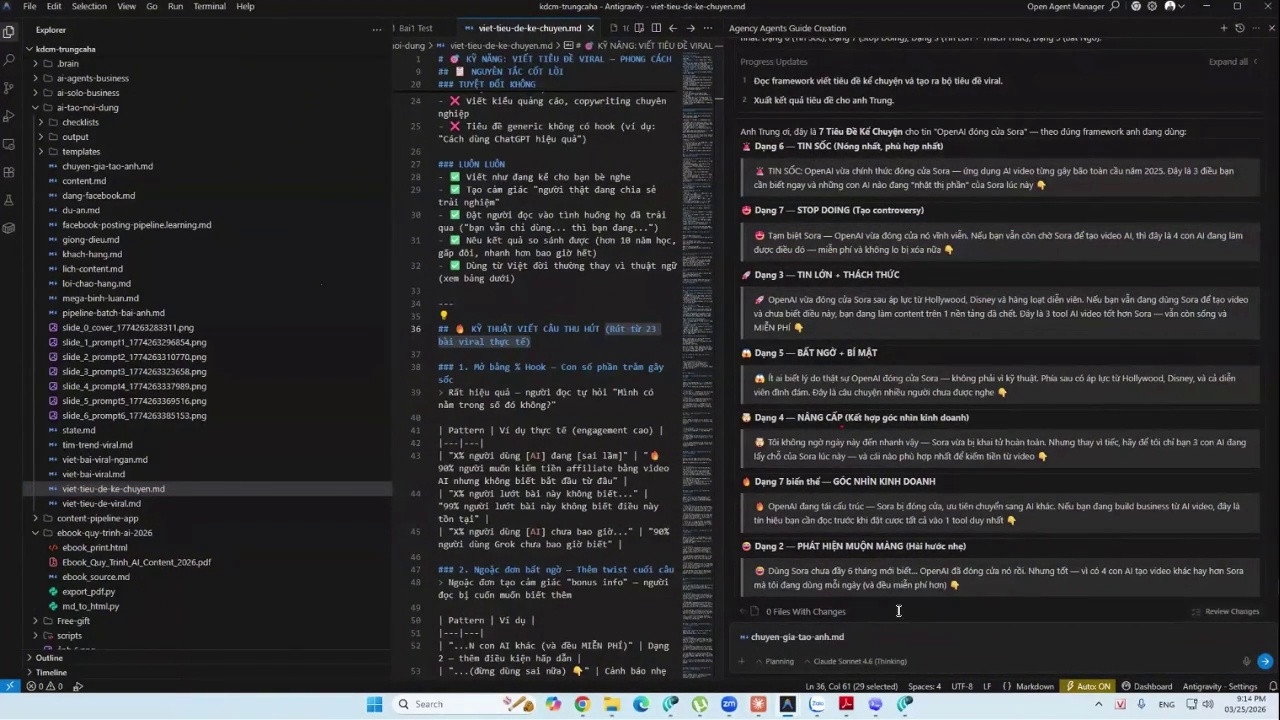This screenshot has width=1280, height=720.
Task: Open the Selection menu
Action: tap(89, 6)
